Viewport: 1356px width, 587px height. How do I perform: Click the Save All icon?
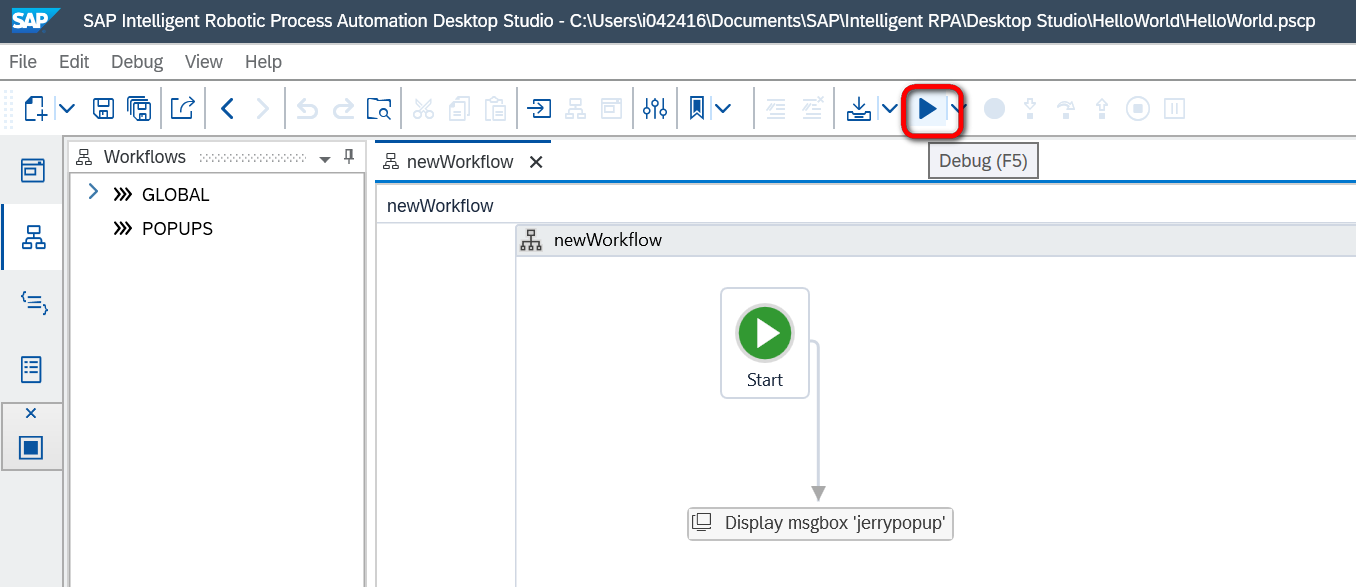pyautogui.click(x=139, y=108)
